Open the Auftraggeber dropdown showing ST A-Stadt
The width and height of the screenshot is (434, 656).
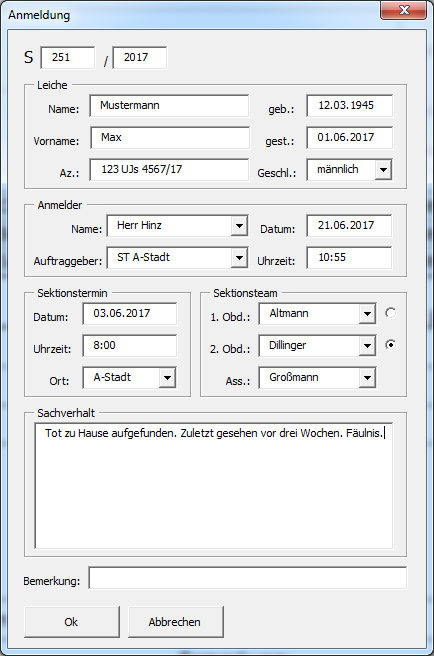[x=239, y=258]
